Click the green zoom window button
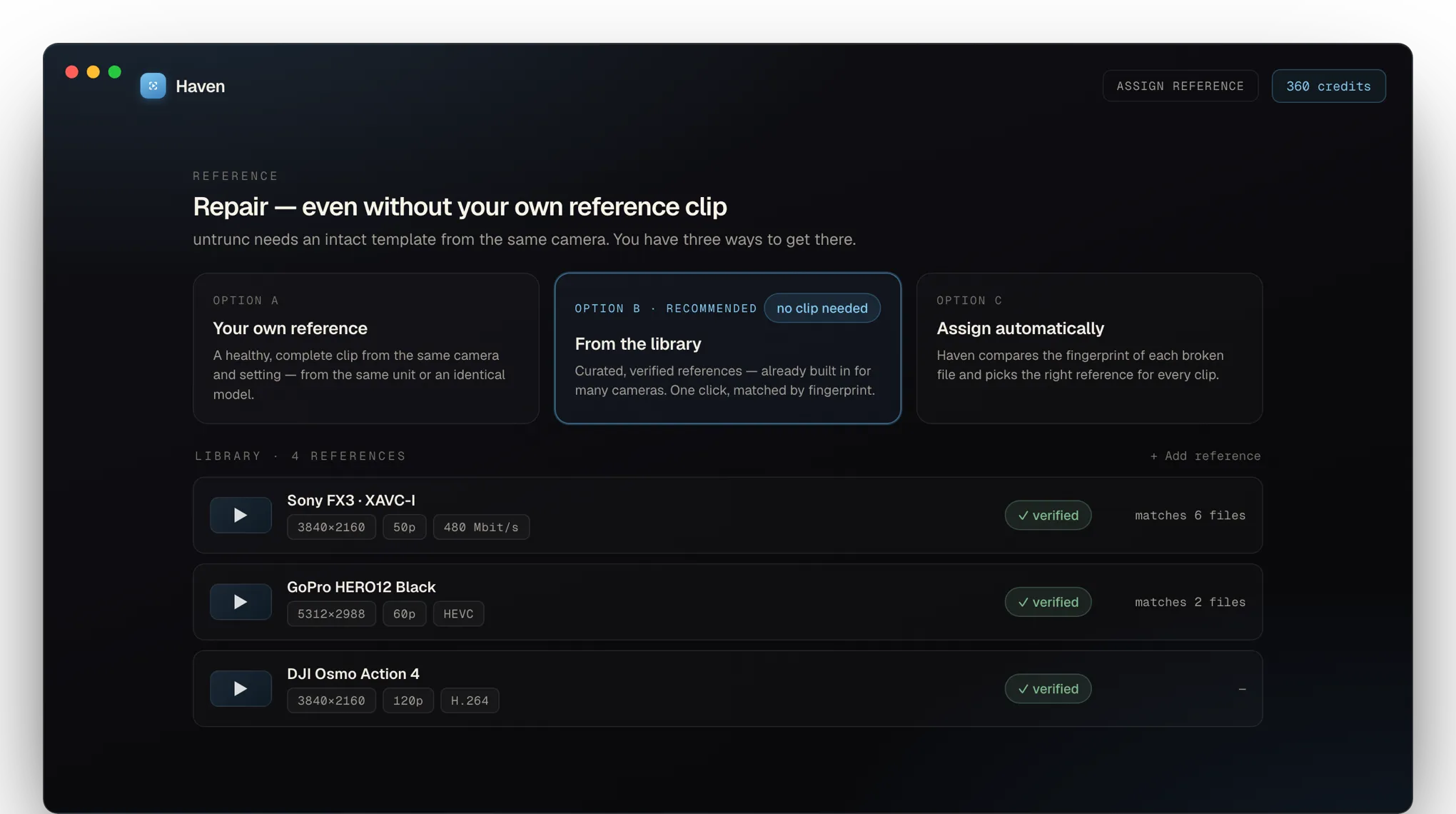The height and width of the screenshot is (814, 1456). pos(114,71)
